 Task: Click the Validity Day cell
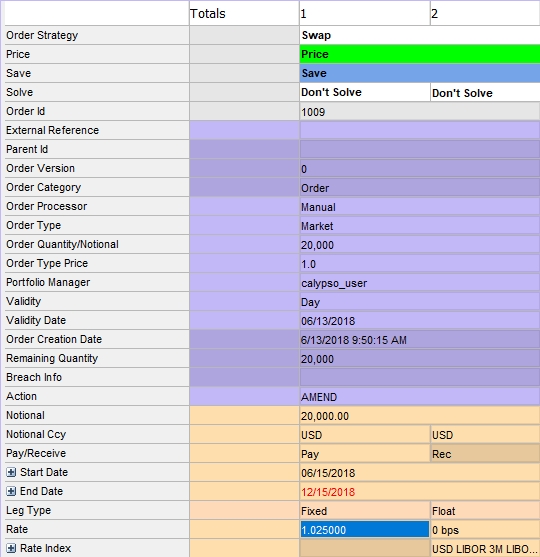(x=420, y=302)
